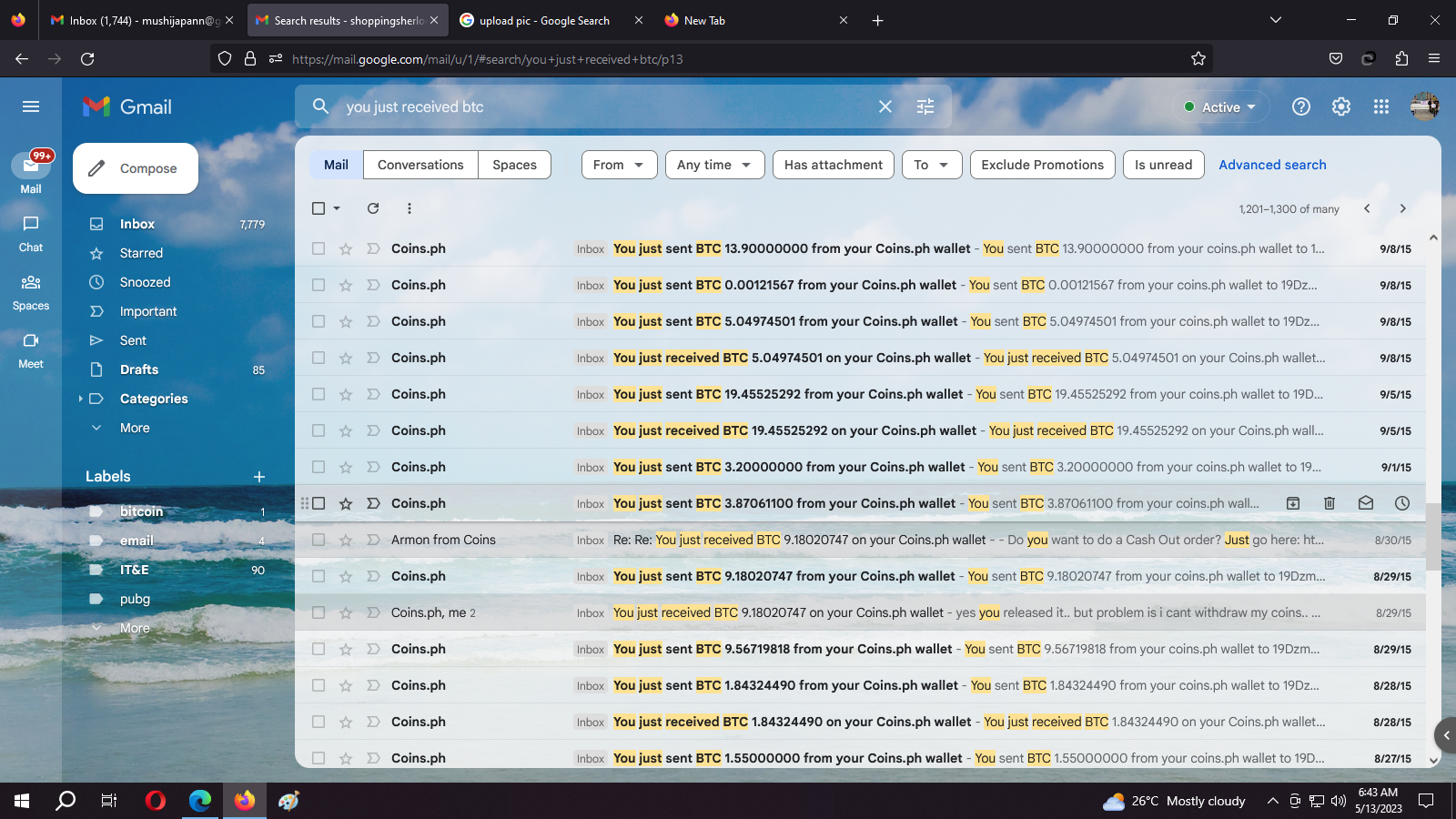Archive the BTC 3.87061100 sent email
Screen dimensions: 1456x819
coord(1293,503)
